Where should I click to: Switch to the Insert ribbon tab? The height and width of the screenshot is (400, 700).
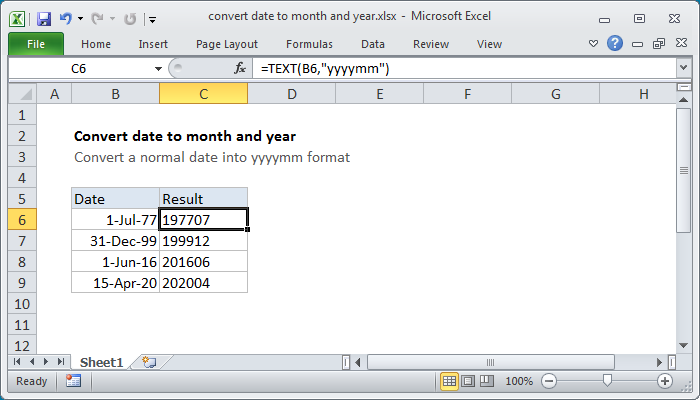(153, 44)
